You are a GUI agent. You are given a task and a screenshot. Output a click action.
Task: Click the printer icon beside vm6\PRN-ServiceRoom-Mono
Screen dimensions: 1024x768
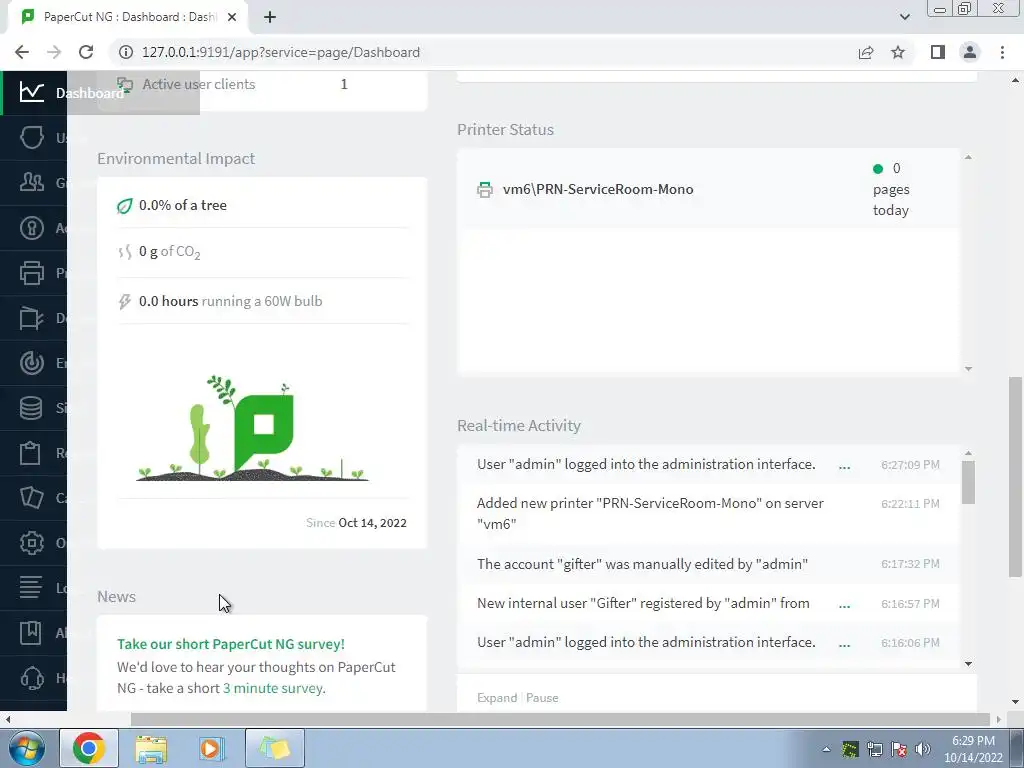[x=485, y=190]
